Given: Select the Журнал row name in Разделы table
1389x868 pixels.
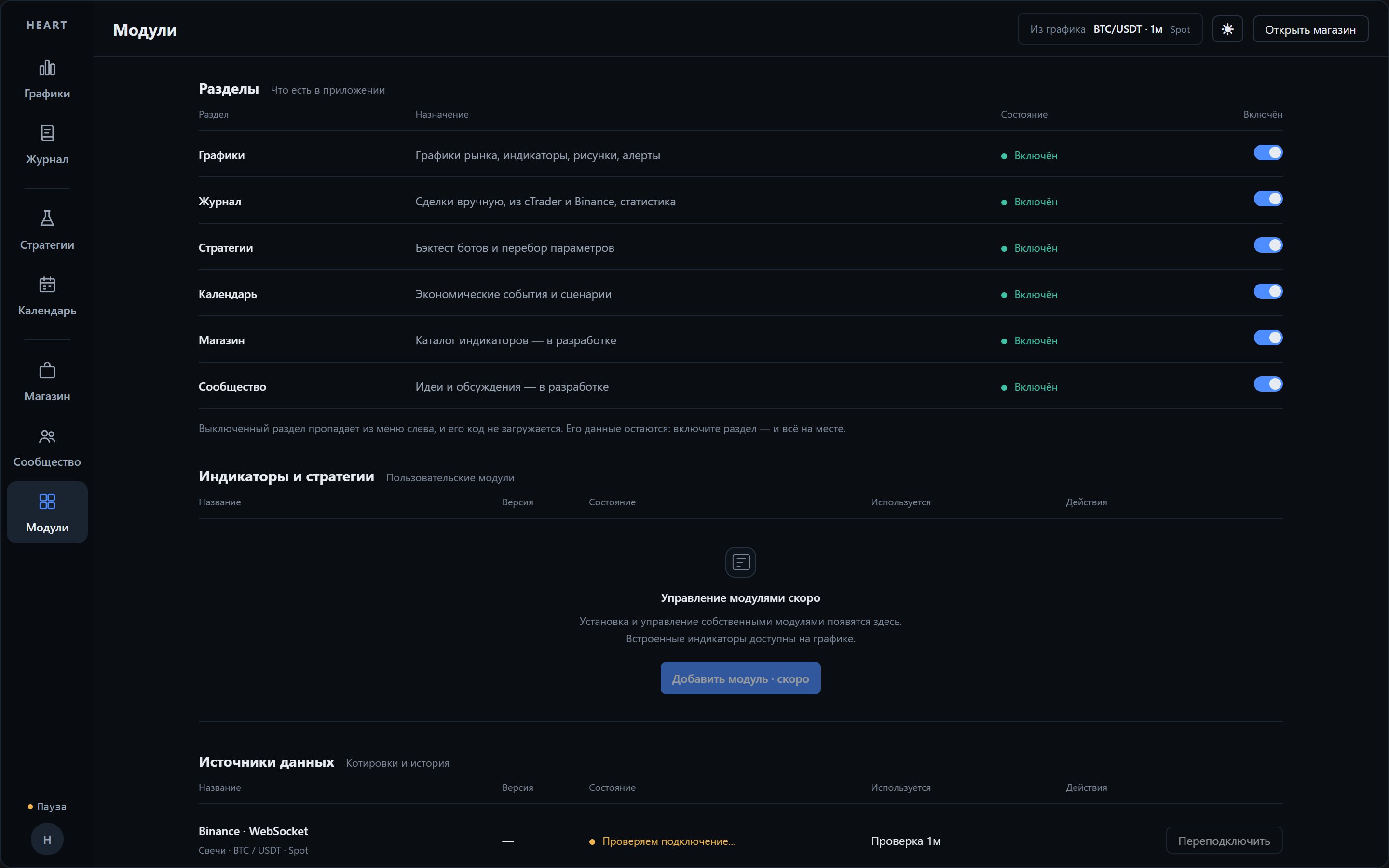Looking at the screenshot, I should point(220,202).
